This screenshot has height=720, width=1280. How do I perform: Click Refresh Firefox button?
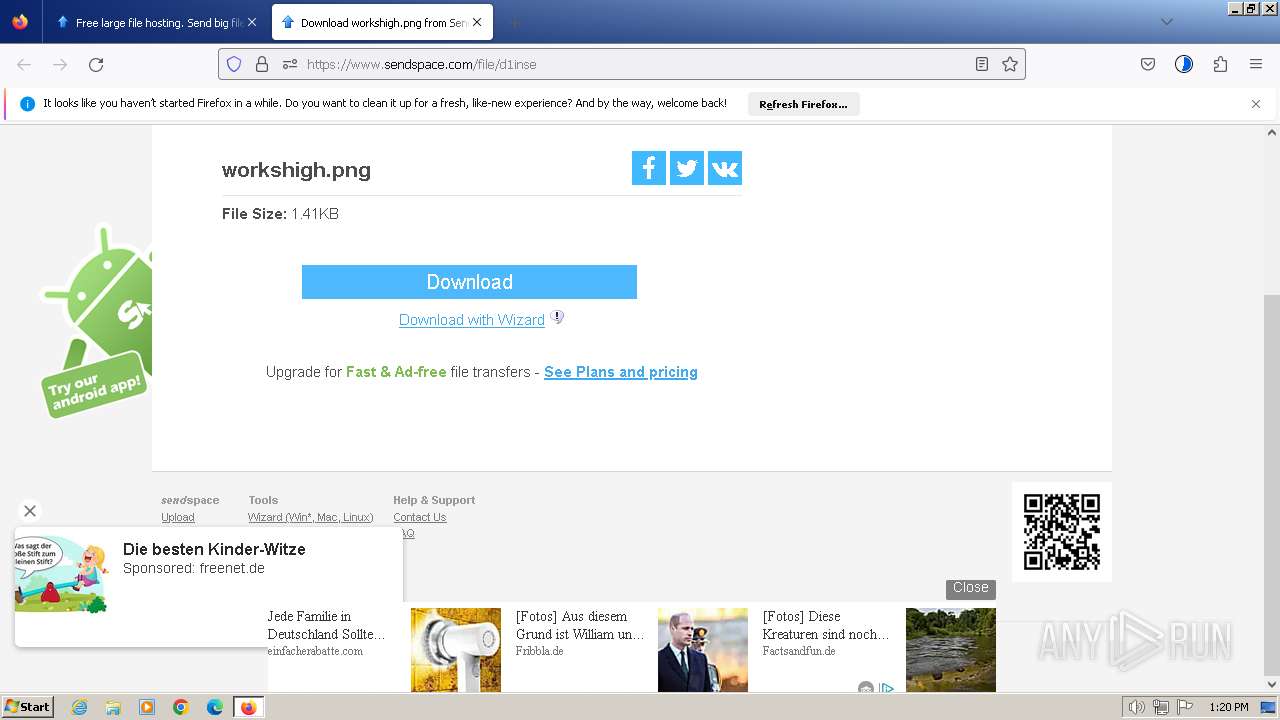point(803,104)
